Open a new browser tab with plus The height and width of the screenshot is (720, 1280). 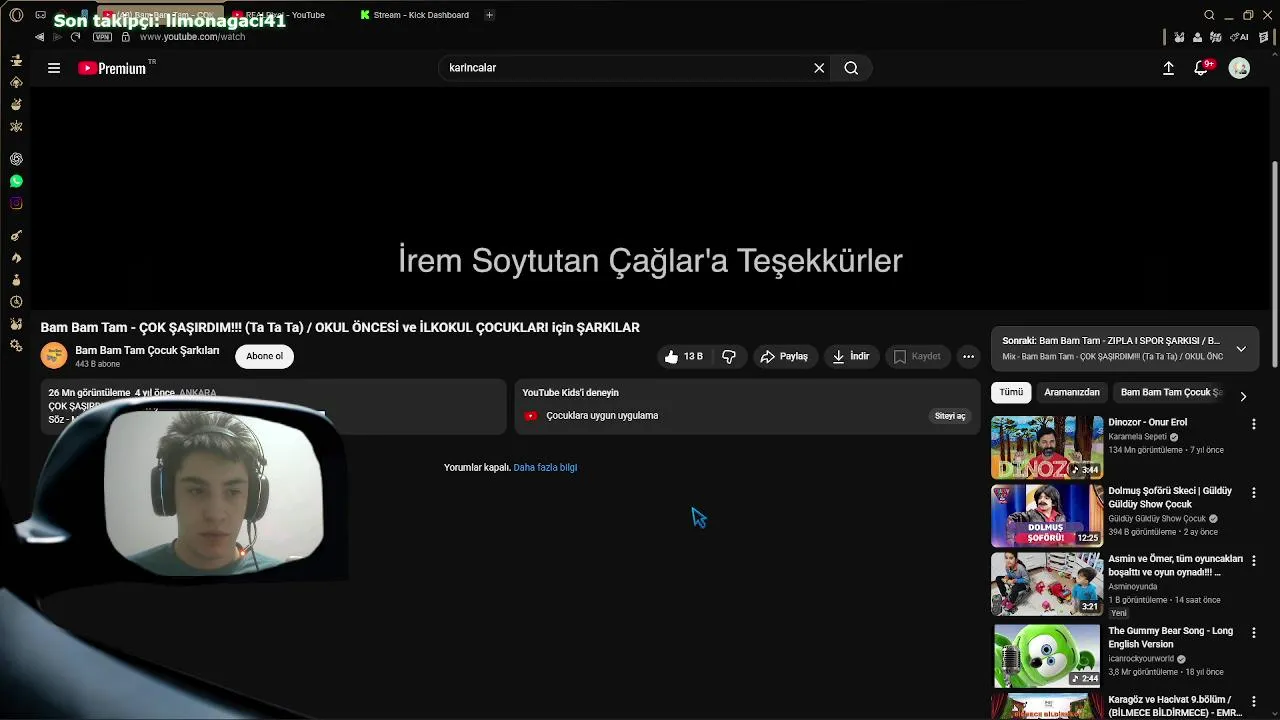(x=489, y=15)
